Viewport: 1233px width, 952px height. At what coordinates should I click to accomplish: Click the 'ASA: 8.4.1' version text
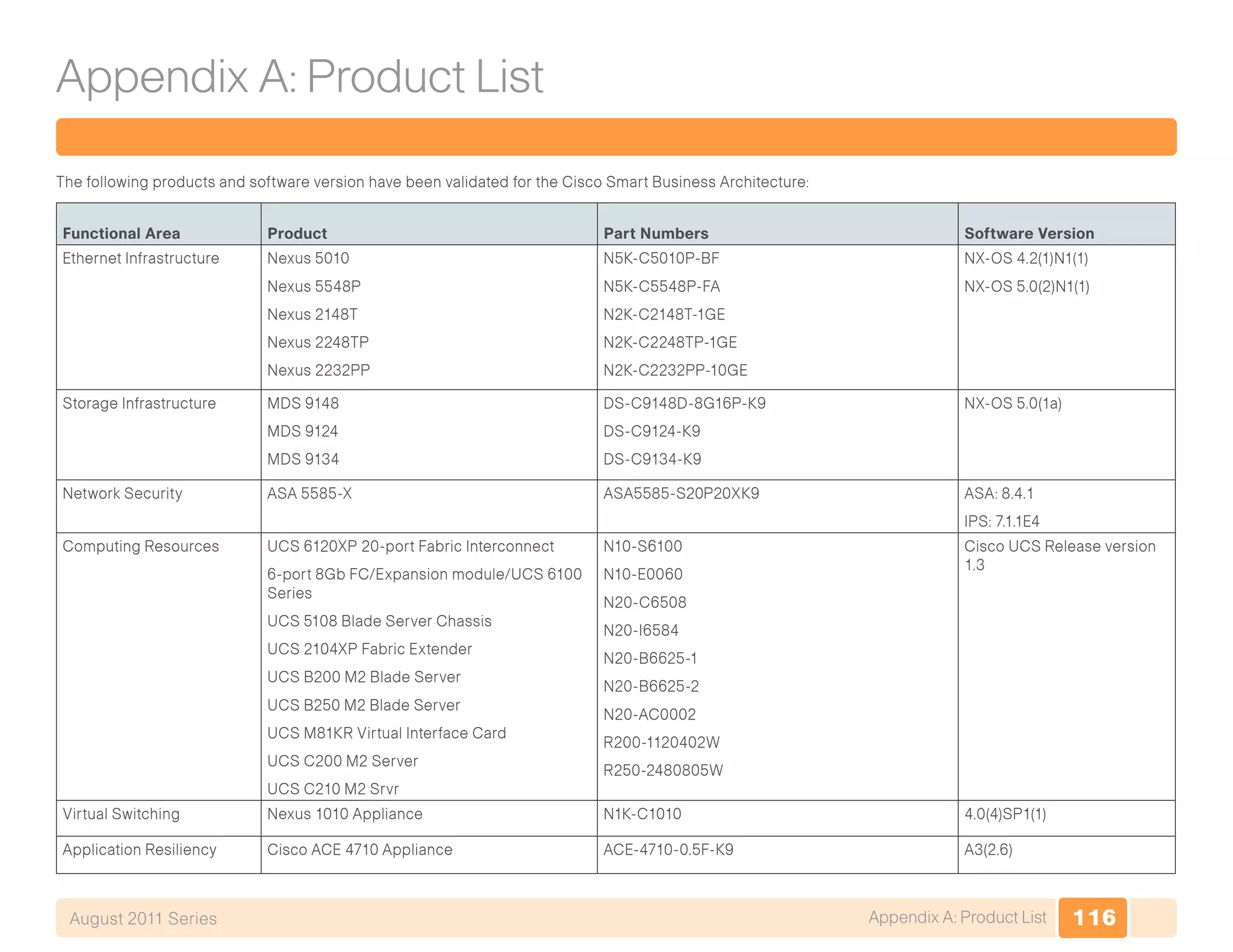(999, 493)
